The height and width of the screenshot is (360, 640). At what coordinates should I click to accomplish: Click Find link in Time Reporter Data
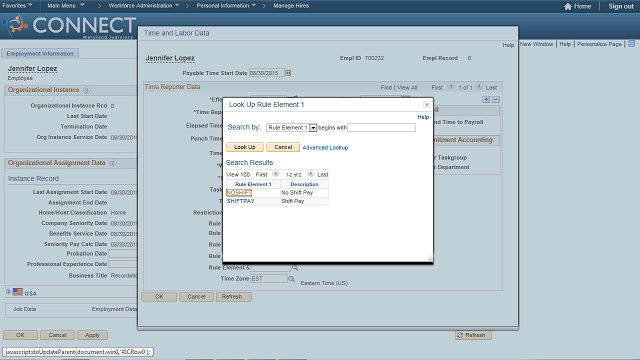[386, 87]
